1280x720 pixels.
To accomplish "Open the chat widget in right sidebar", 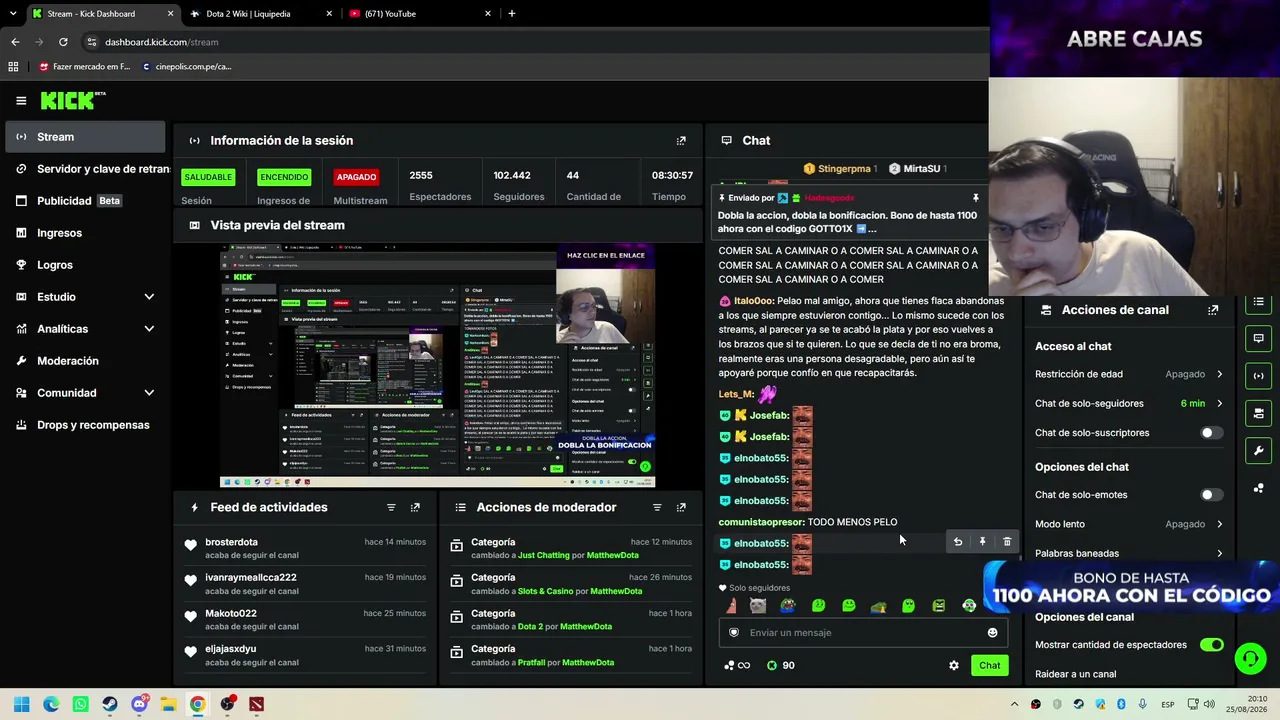I will point(1259,338).
